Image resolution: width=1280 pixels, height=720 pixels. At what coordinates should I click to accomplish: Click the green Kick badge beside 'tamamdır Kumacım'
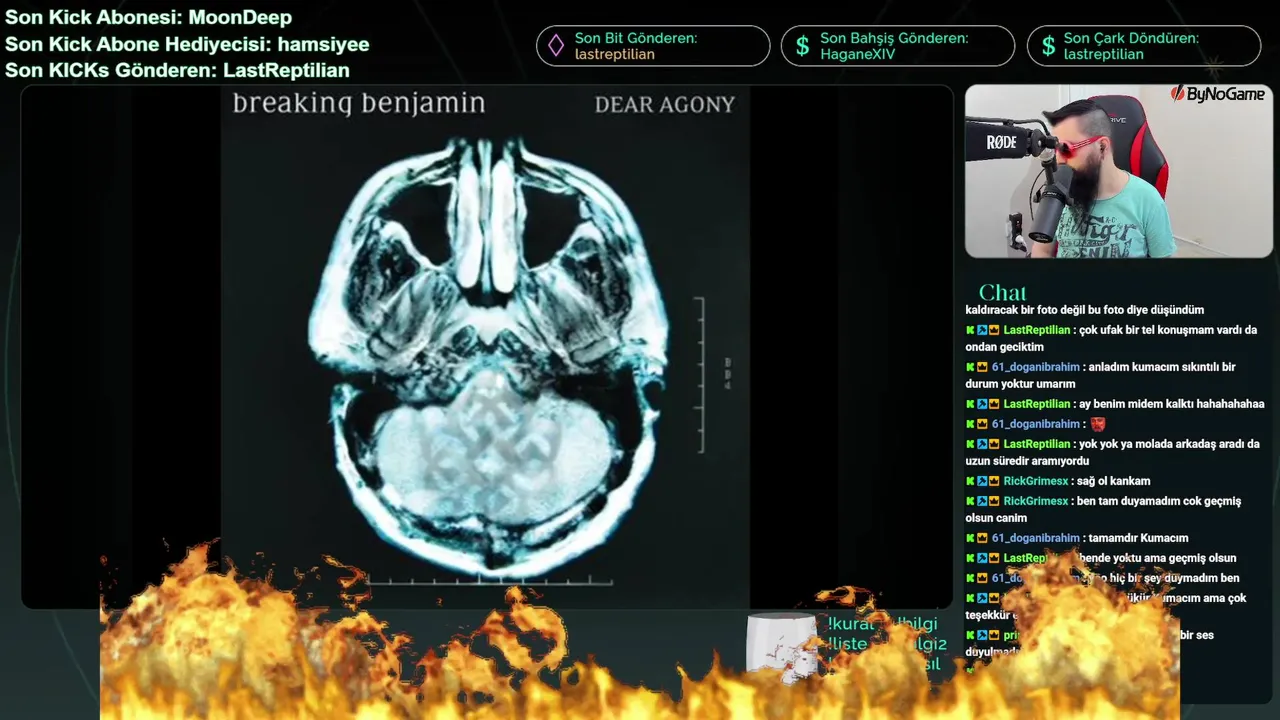click(x=970, y=538)
